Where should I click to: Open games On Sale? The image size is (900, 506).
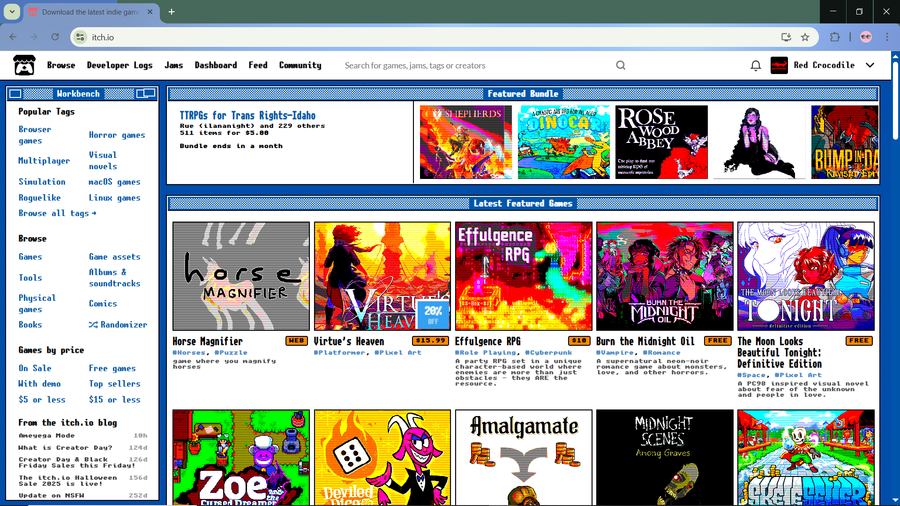(34, 368)
